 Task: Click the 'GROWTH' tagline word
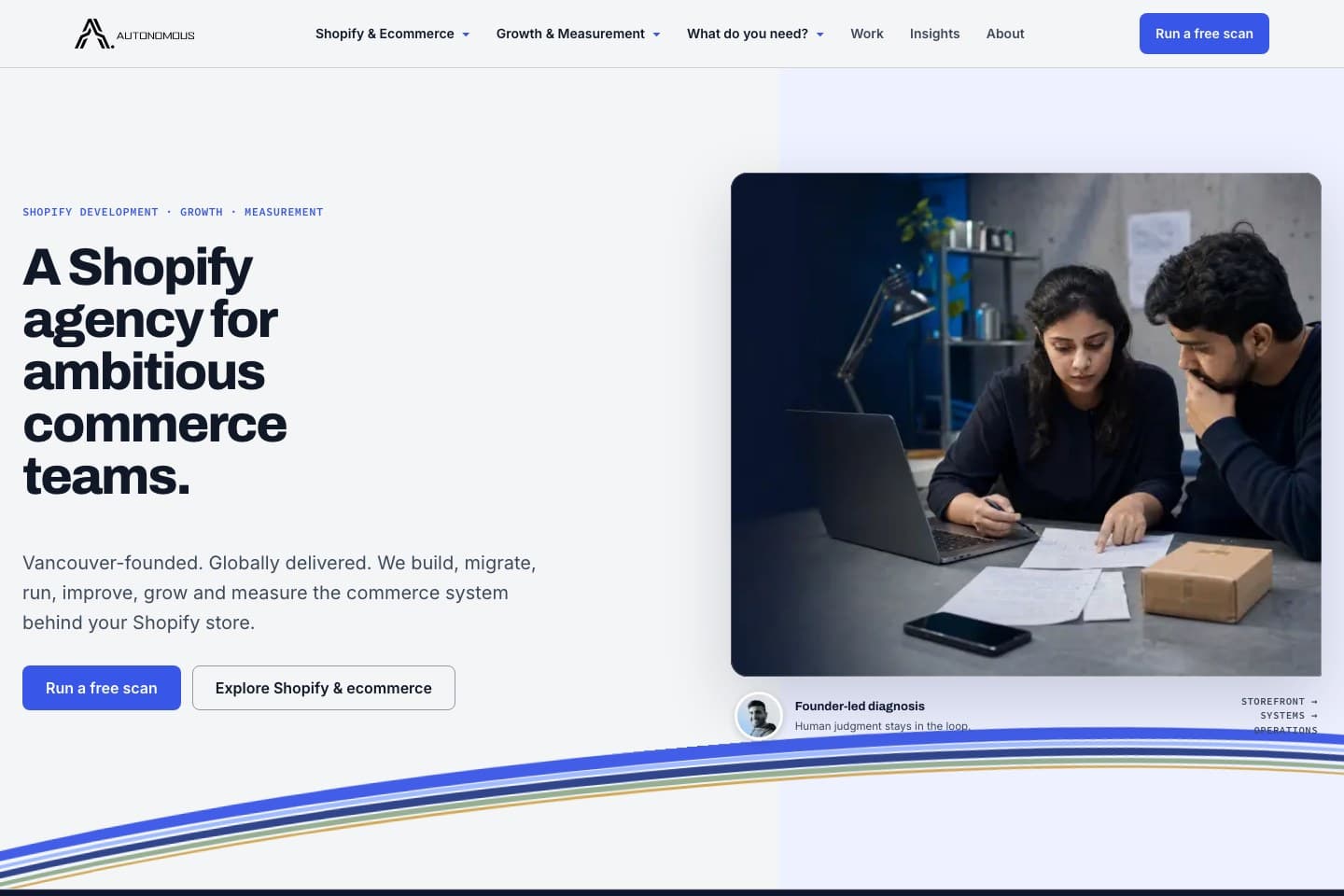202,212
